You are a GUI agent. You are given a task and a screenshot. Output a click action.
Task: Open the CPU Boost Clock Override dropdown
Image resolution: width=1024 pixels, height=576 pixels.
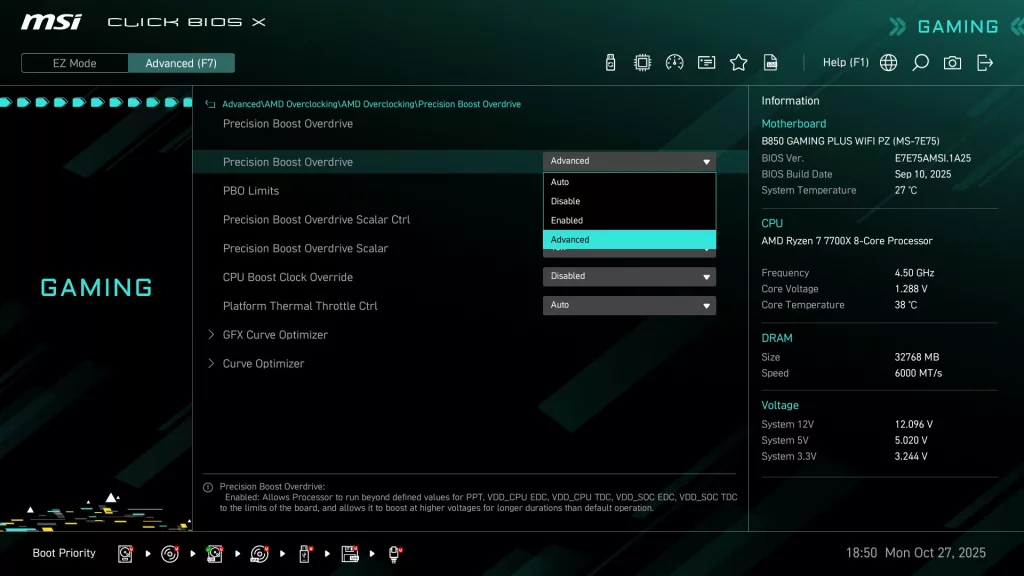pos(628,276)
